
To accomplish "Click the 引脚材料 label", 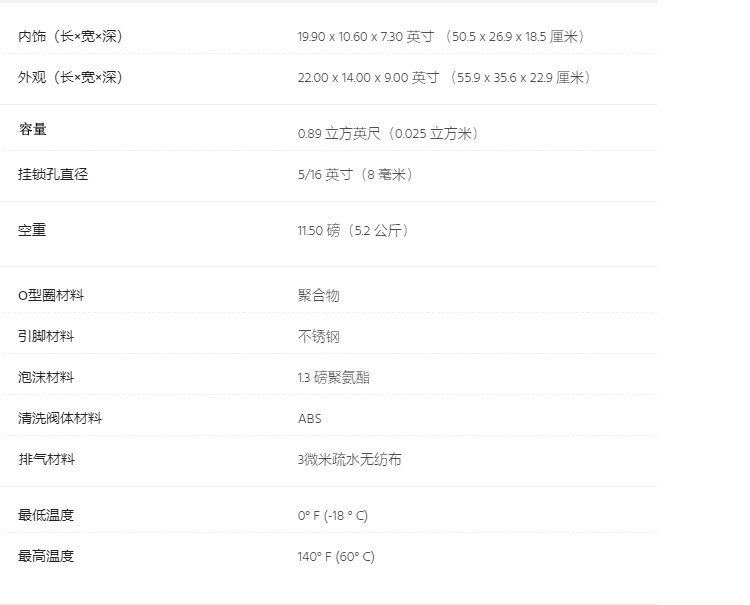I will click(x=46, y=337).
